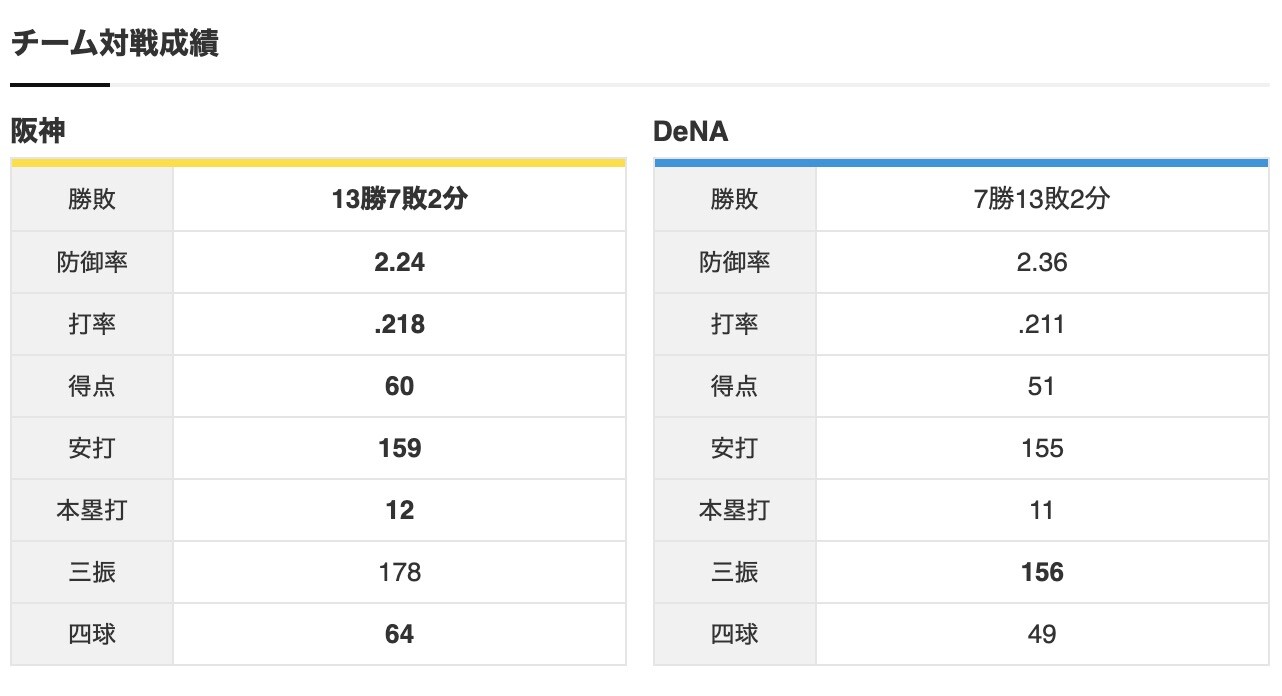Click DeNA's 安打 value 155

tap(1041, 448)
